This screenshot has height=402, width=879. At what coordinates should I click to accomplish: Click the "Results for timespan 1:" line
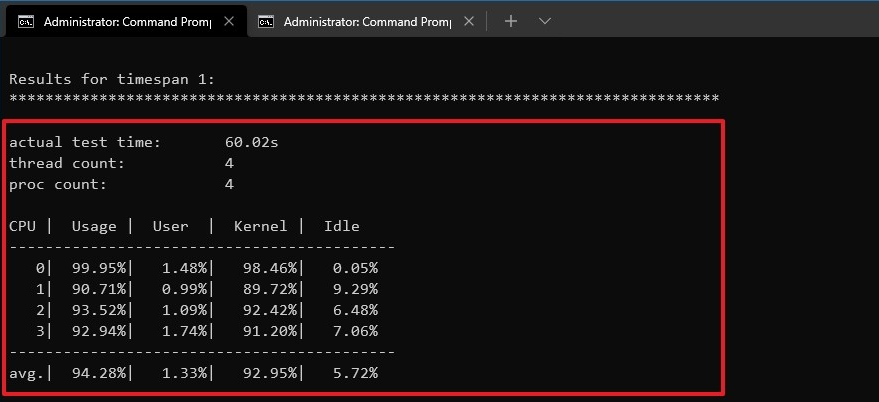(x=112, y=79)
